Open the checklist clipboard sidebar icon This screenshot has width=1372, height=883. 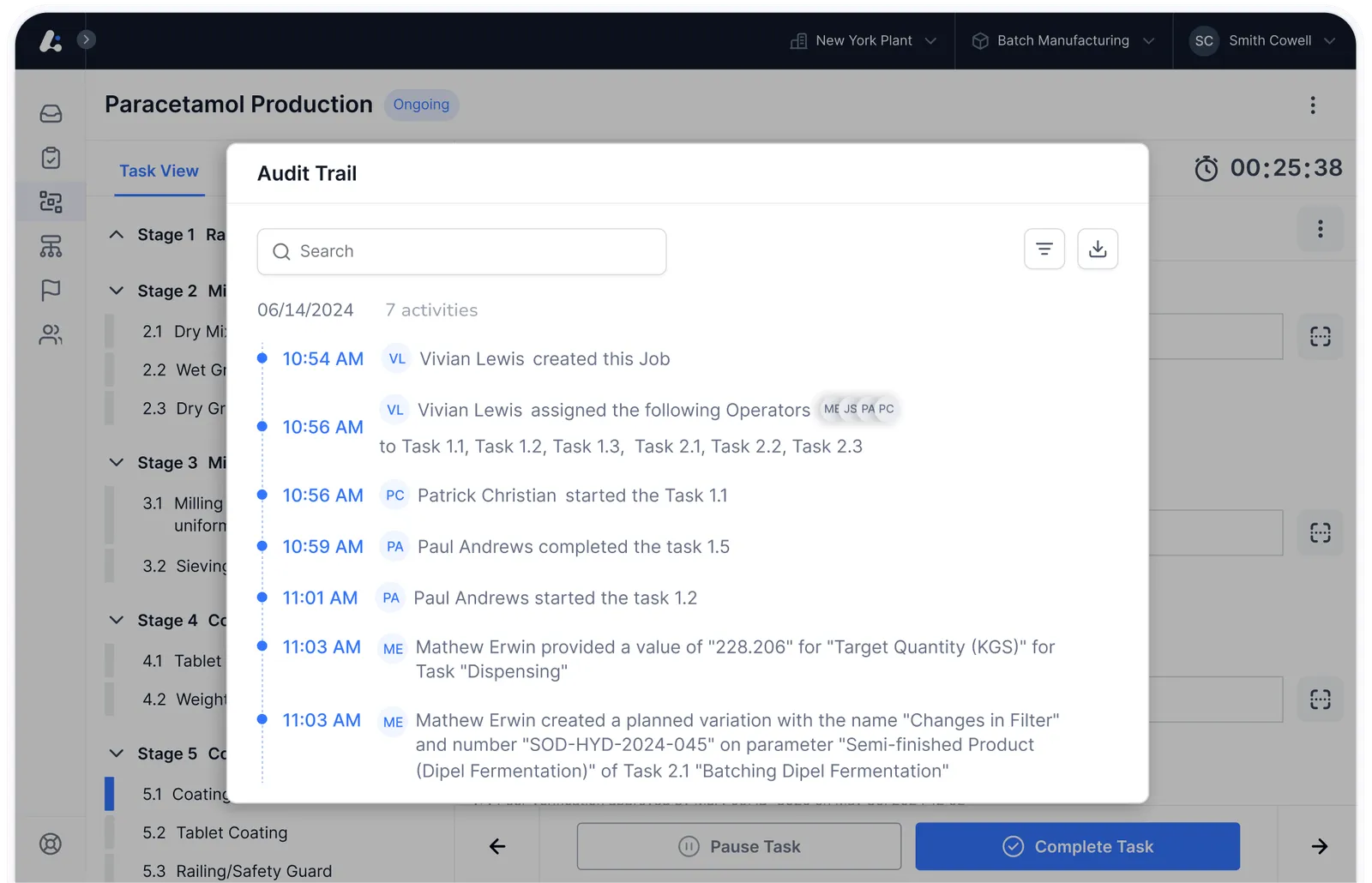pos(51,158)
